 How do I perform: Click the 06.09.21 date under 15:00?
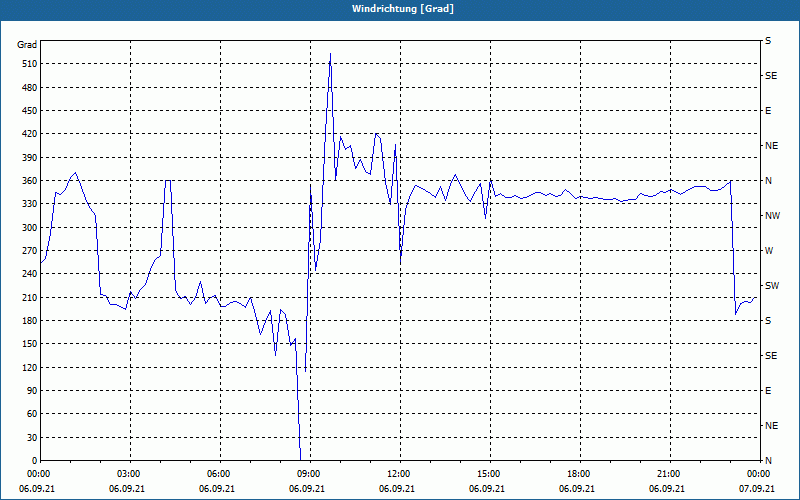[x=487, y=489]
